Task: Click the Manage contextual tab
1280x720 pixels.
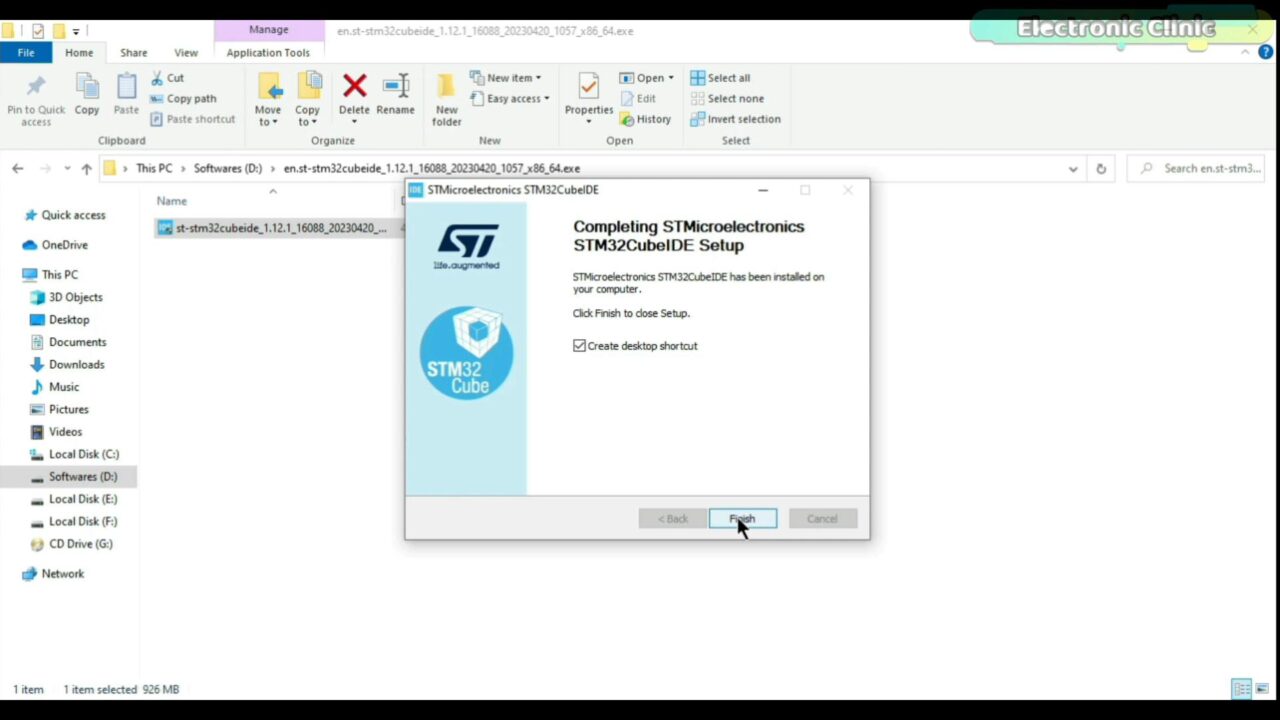Action: pos(269,30)
